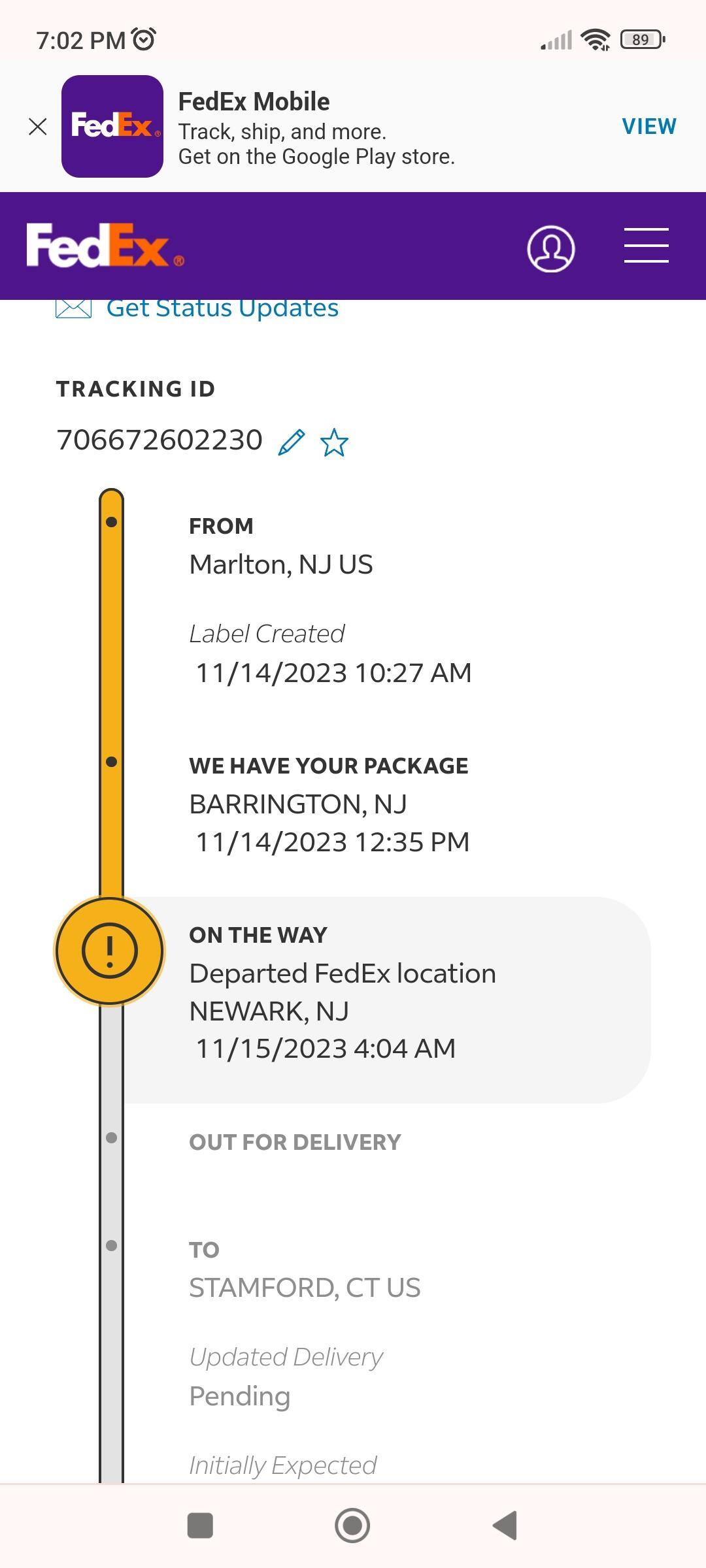Click the Get Status Updates link
The image size is (706, 1568).
tap(222, 308)
